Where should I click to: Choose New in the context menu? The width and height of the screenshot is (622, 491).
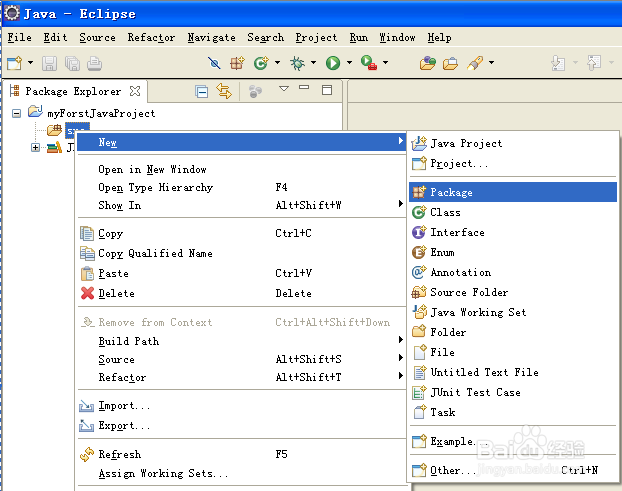pyautogui.click(x=241, y=142)
